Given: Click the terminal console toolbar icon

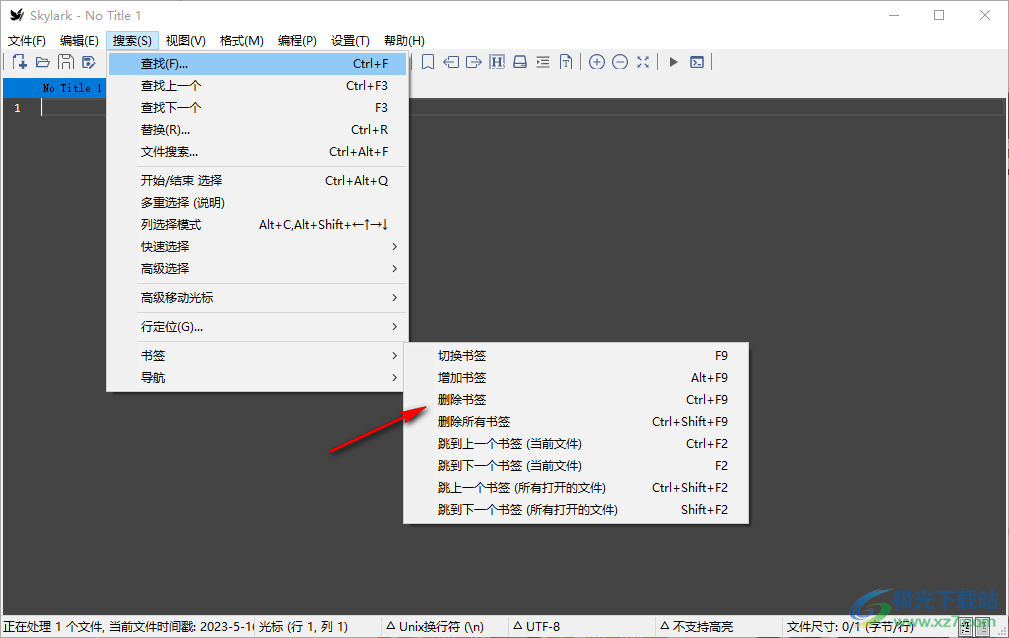Looking at the screenshot, I should [697, 62].
